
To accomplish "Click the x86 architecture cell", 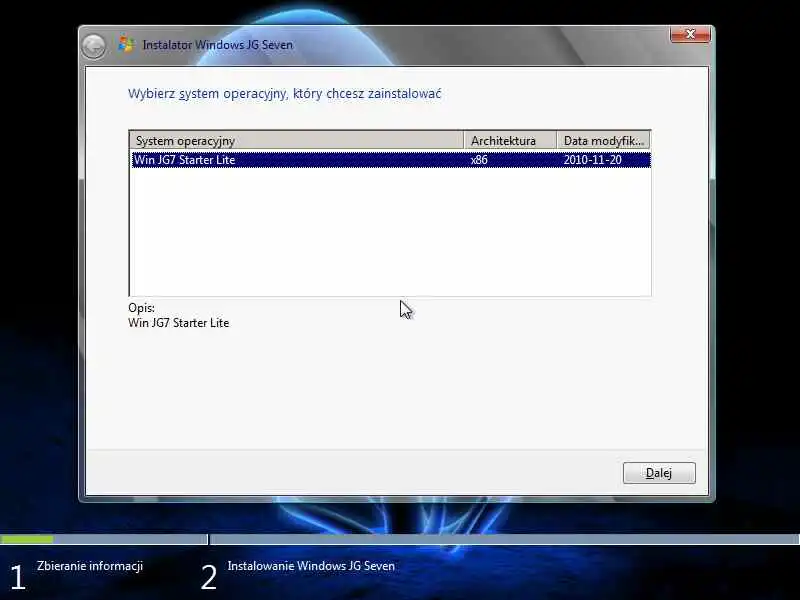I will [479, 160].
